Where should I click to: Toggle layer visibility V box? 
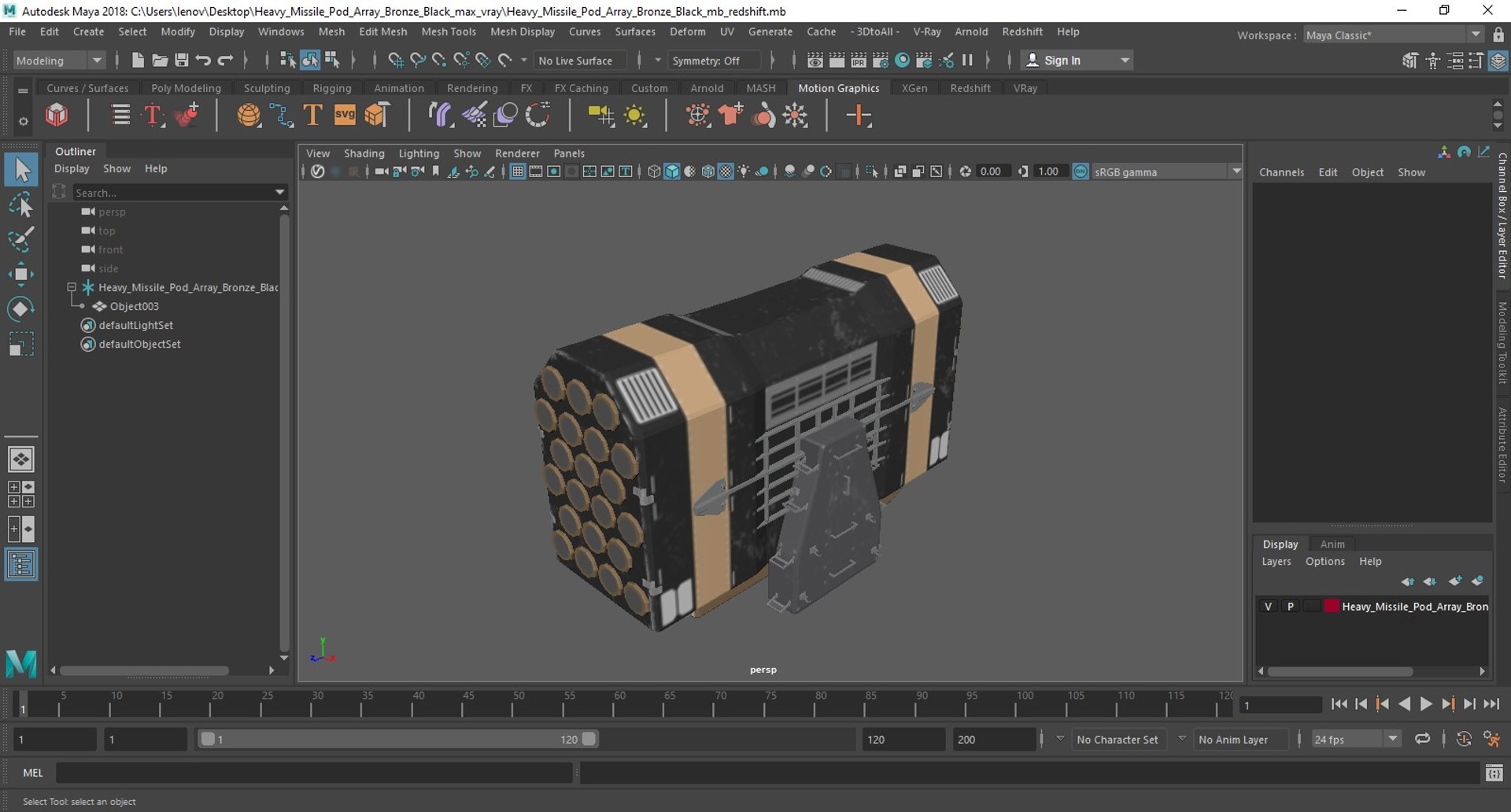(1267, 606)
